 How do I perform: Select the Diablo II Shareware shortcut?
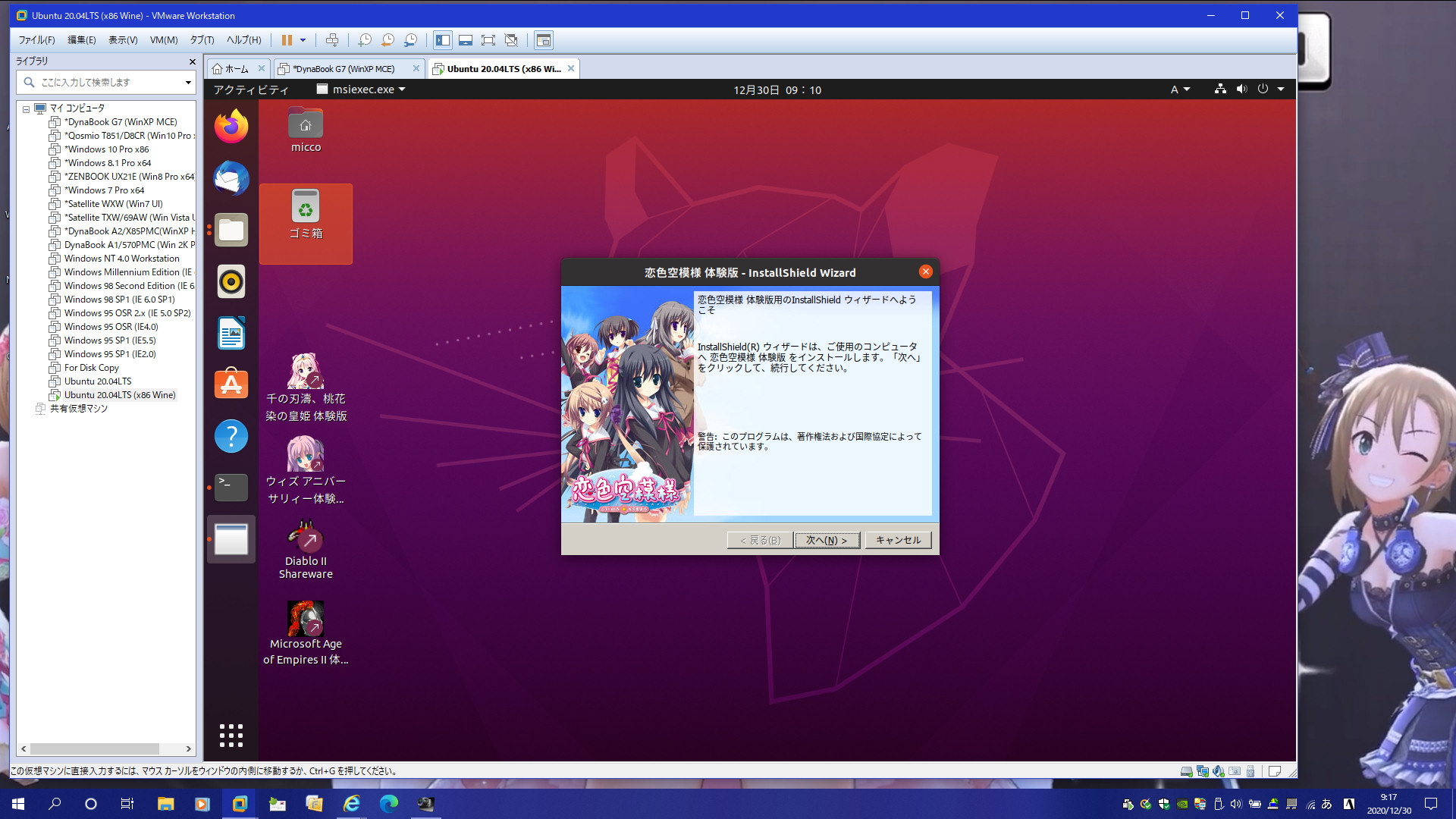click(x=306, y=549)
